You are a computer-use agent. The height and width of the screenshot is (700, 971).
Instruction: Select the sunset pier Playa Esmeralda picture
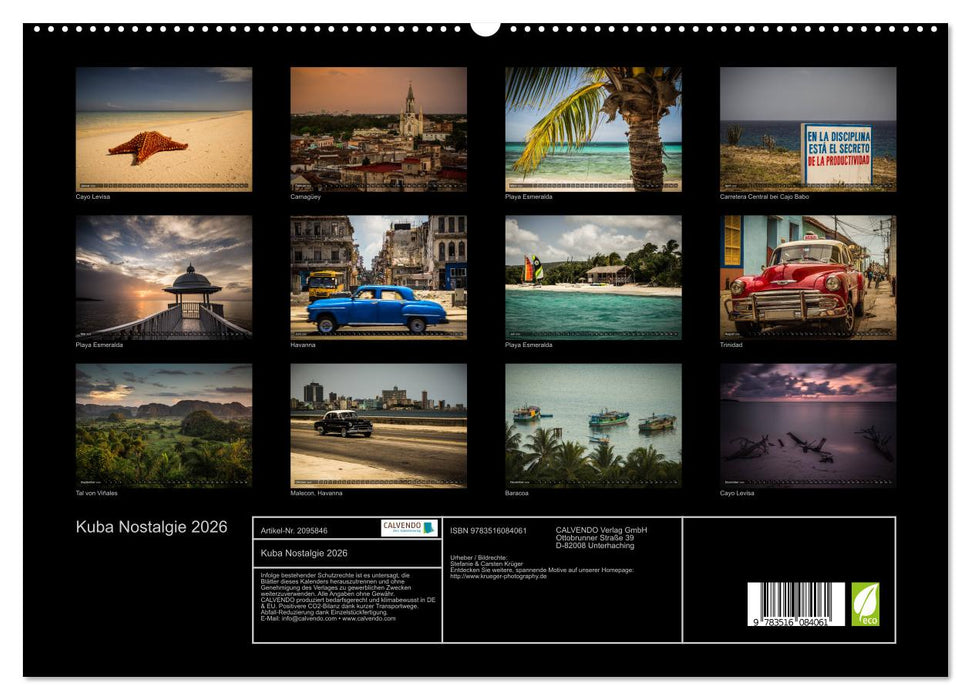161,277
